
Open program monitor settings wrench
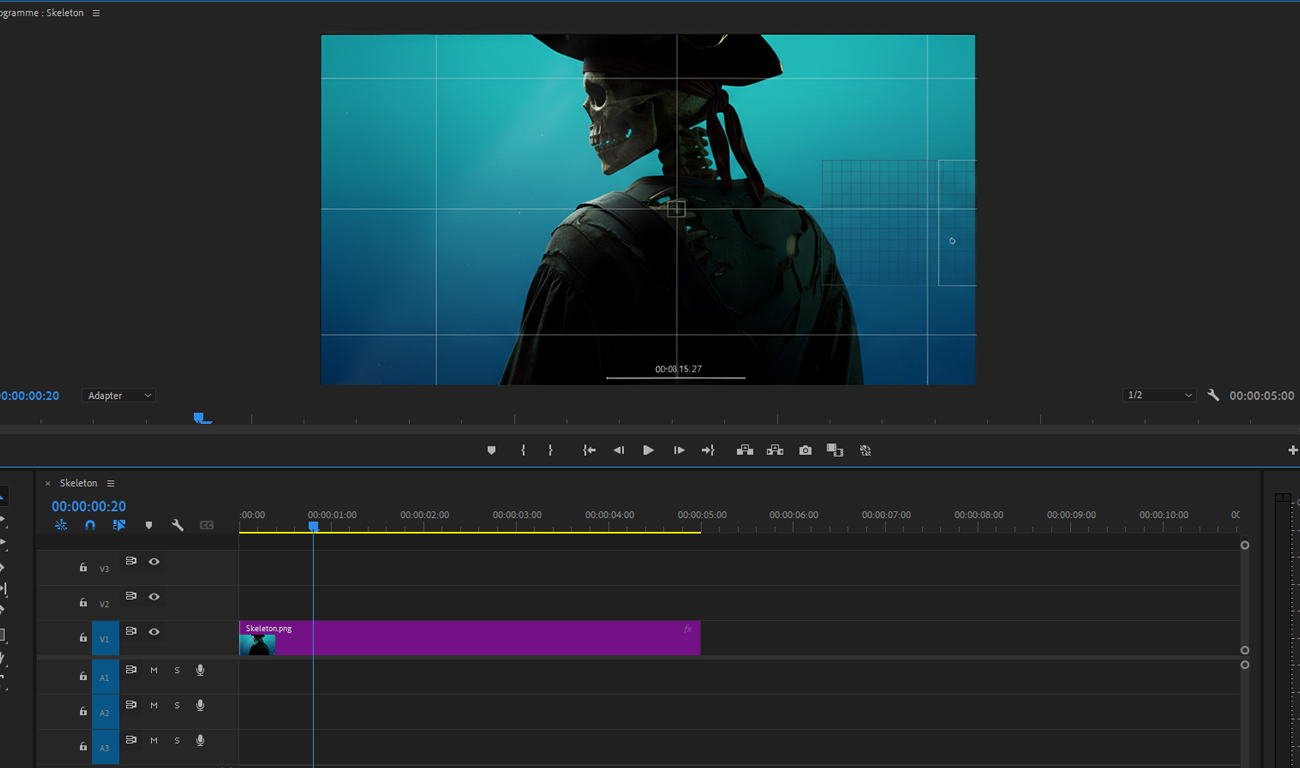(x=1213, y=396)
